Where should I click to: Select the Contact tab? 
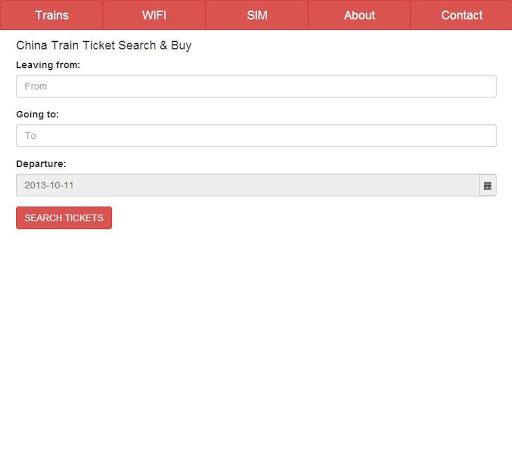click(462, 15)
